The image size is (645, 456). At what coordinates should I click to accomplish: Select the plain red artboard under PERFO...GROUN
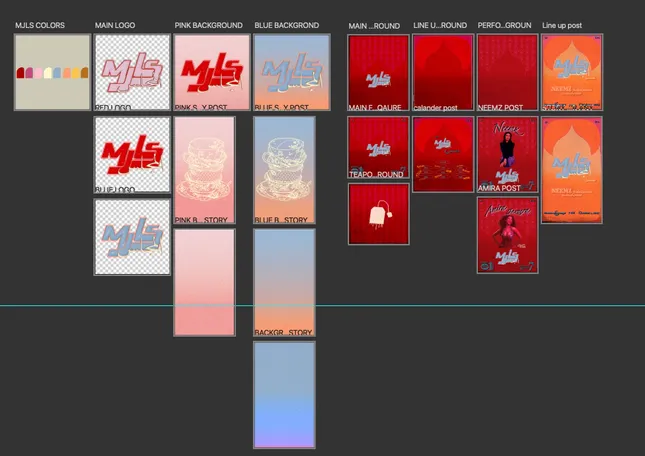pyautogui.click(x=508, y=72)
